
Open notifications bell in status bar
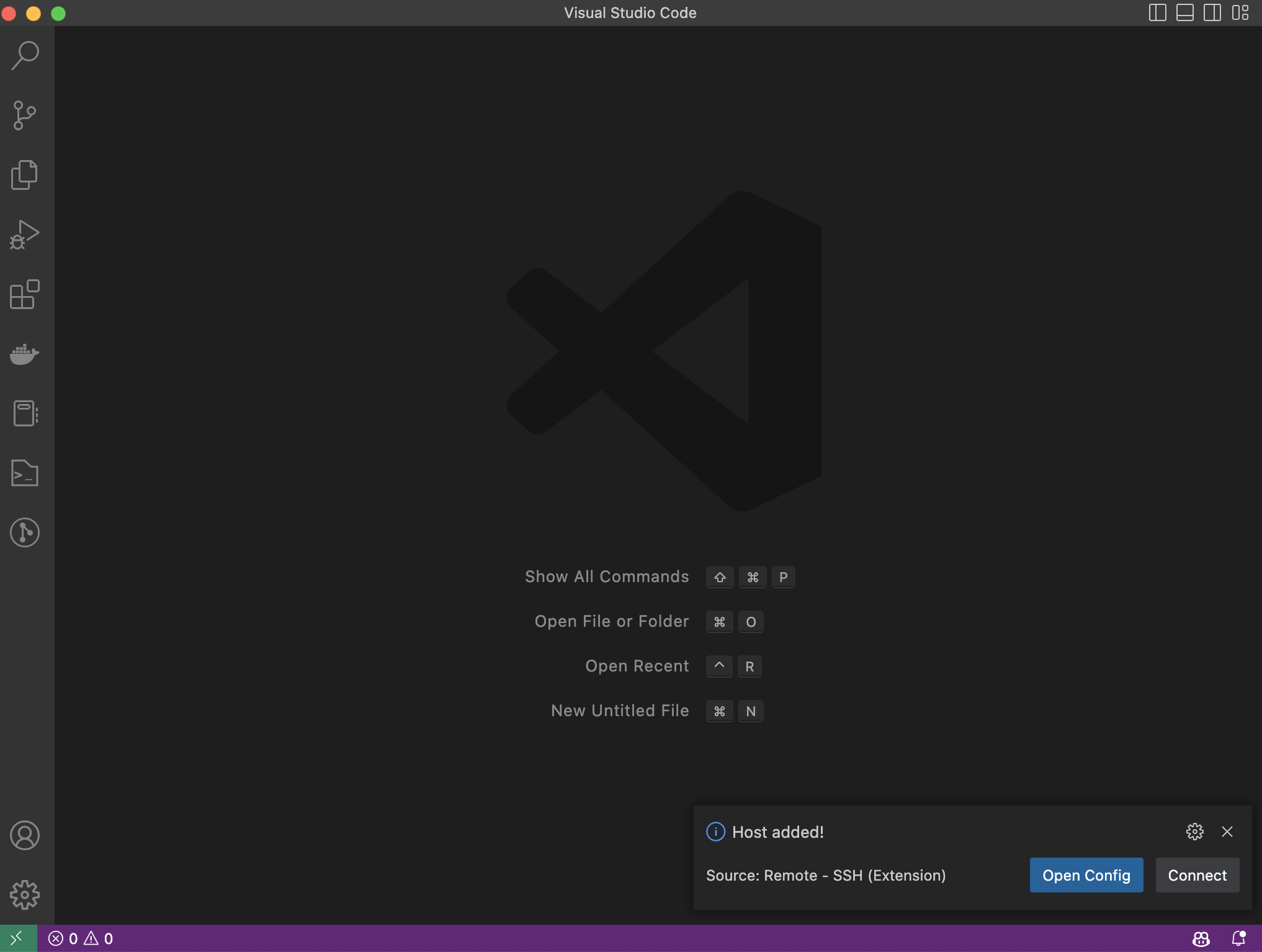1238,938
